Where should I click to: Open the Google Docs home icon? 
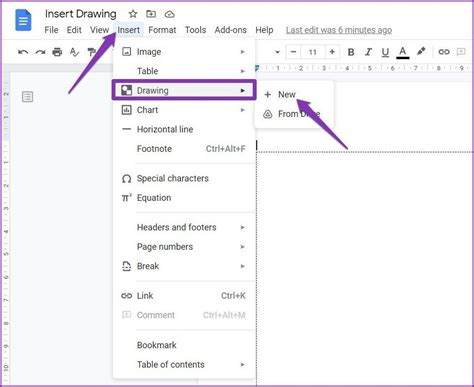point(23,20)
